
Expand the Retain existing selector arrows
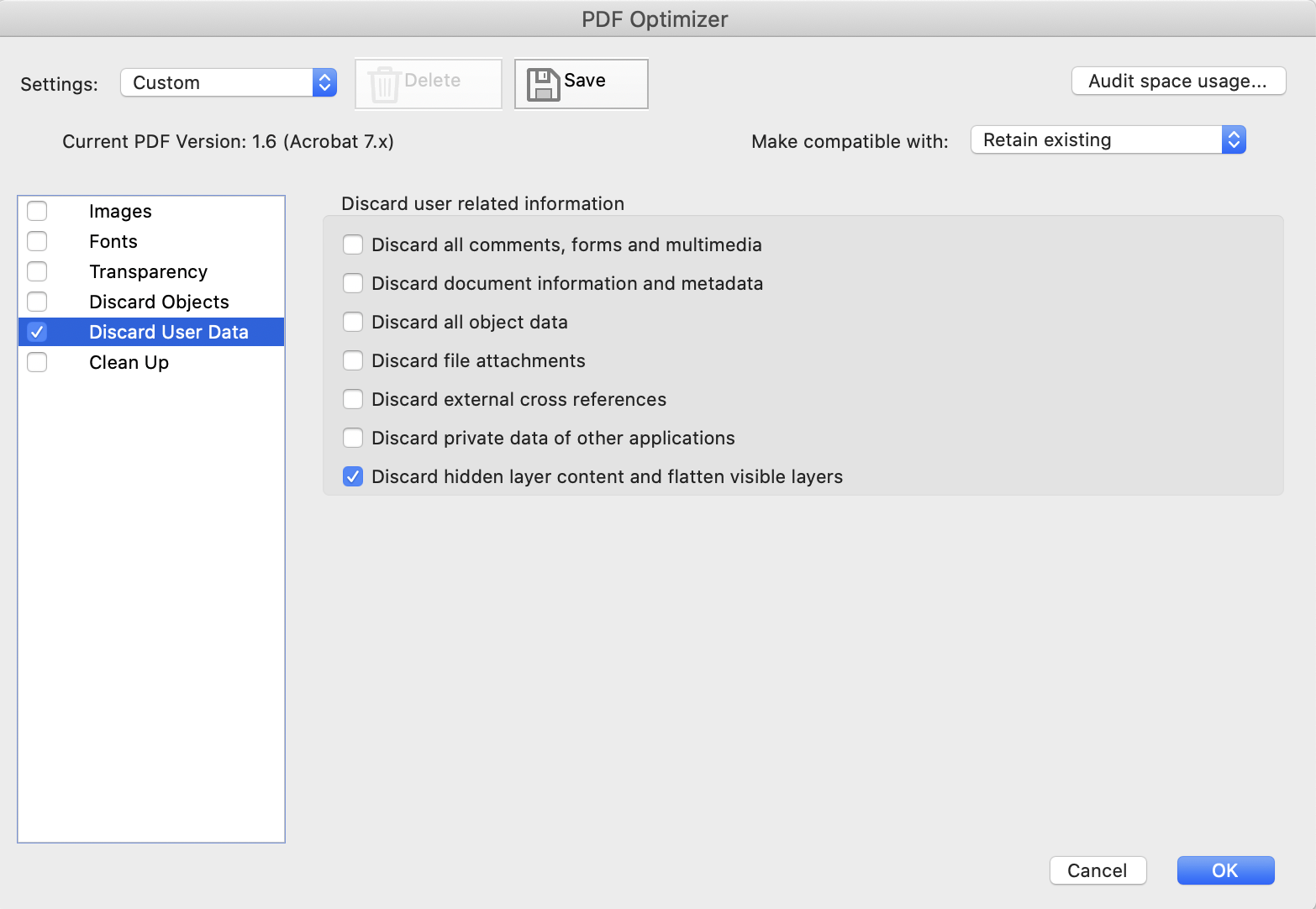1233,139
